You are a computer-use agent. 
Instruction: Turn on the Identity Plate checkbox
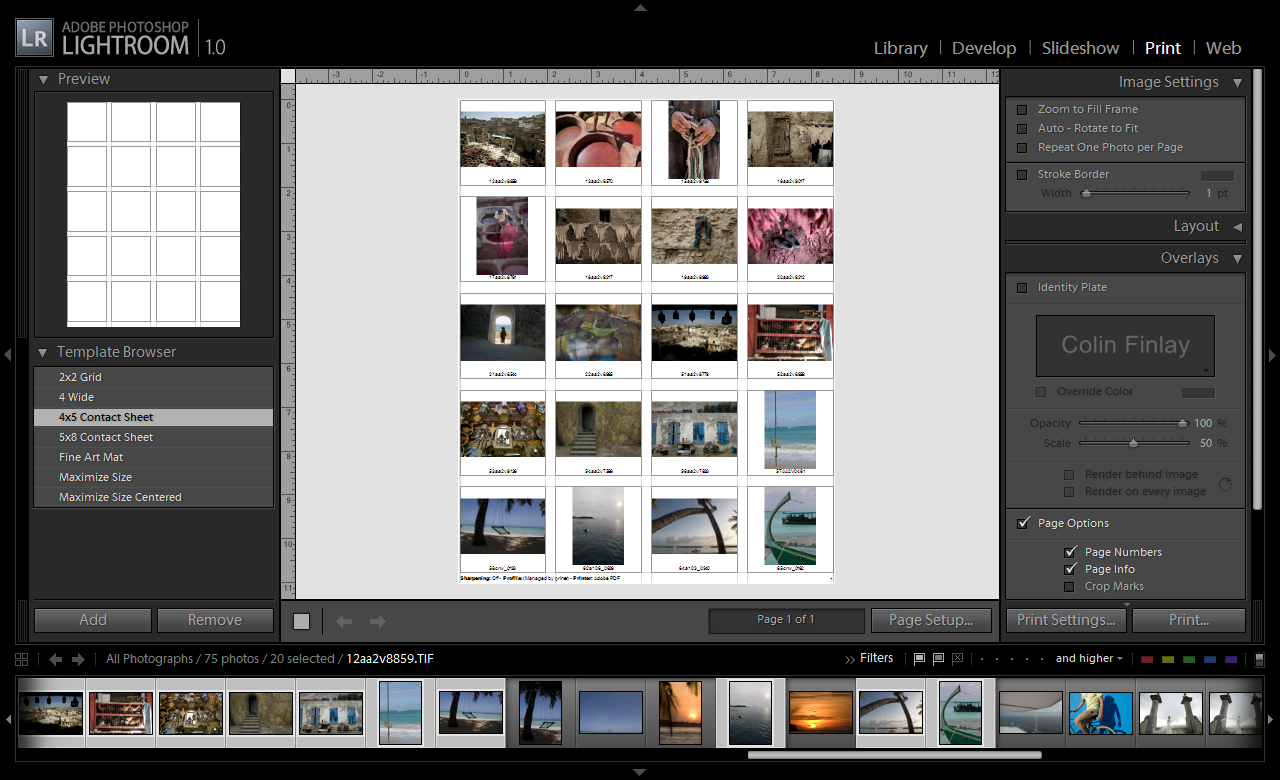click(x=1022, y=288)
